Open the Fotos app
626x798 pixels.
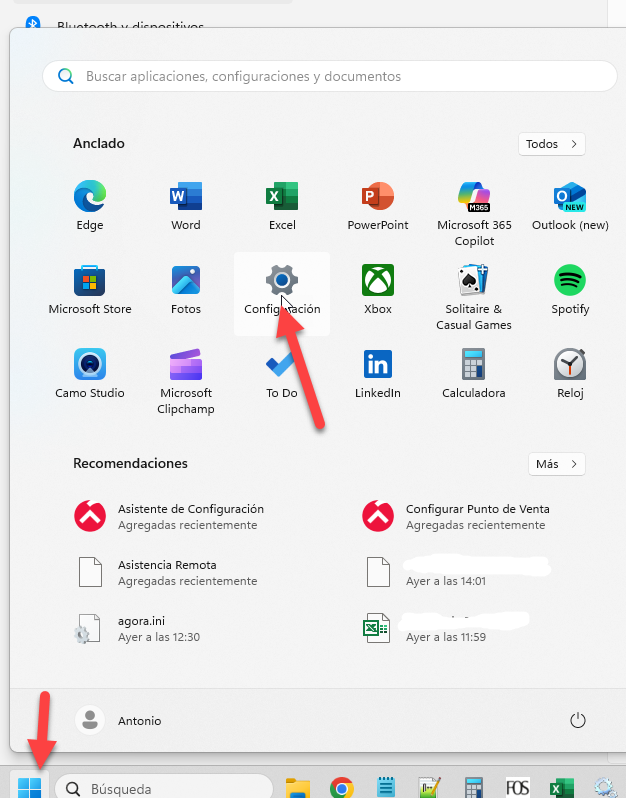186,290
